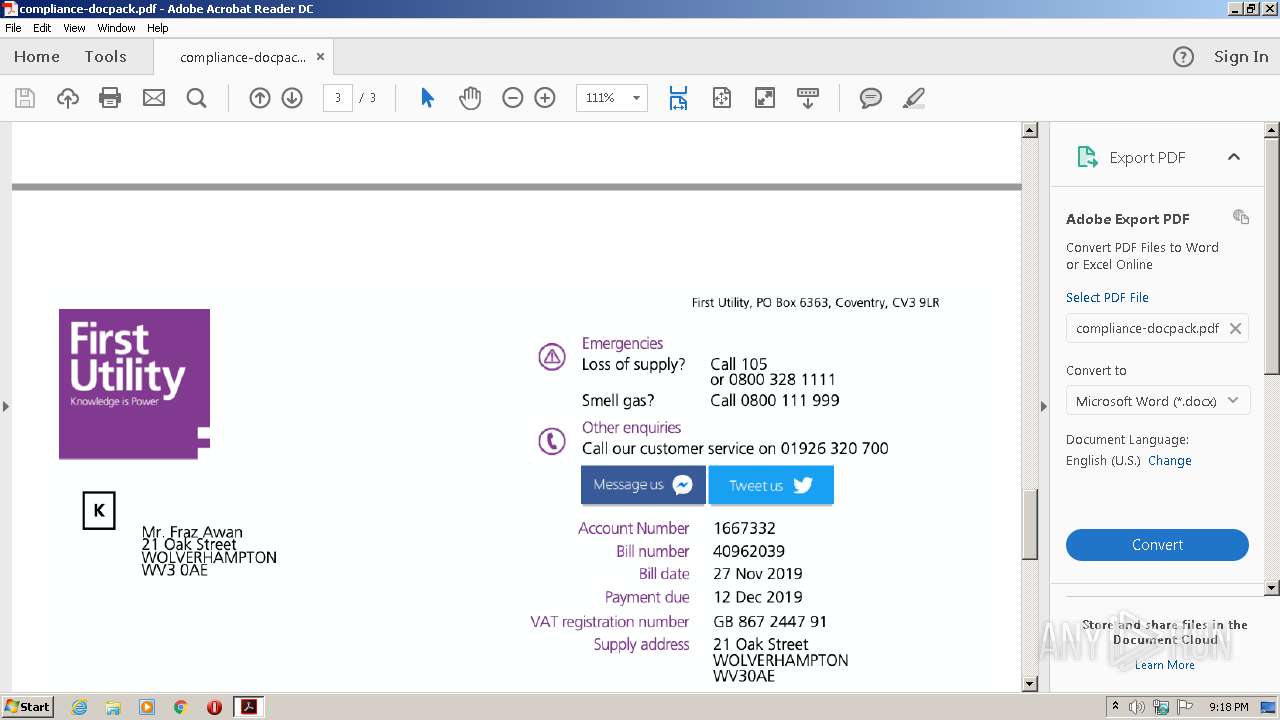Select the arrow selection tool
Image resolution: width=1280 pixels, height=720 pixels.
click(x=428, y=98)
